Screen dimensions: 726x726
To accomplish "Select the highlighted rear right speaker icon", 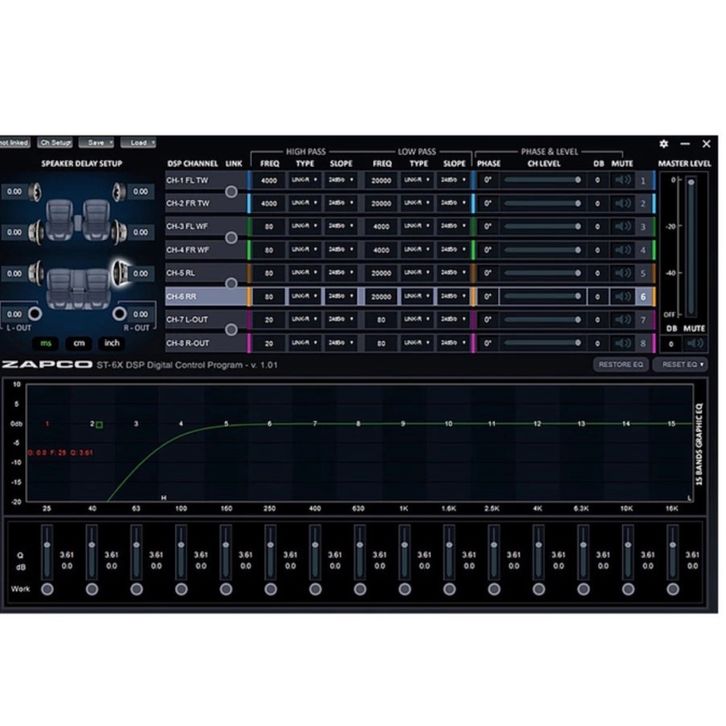I will (x=121, y=271).
